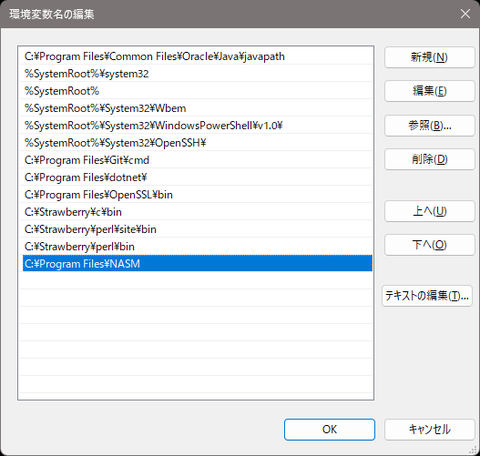Confirm changes with OK button

tap(329, 429)
